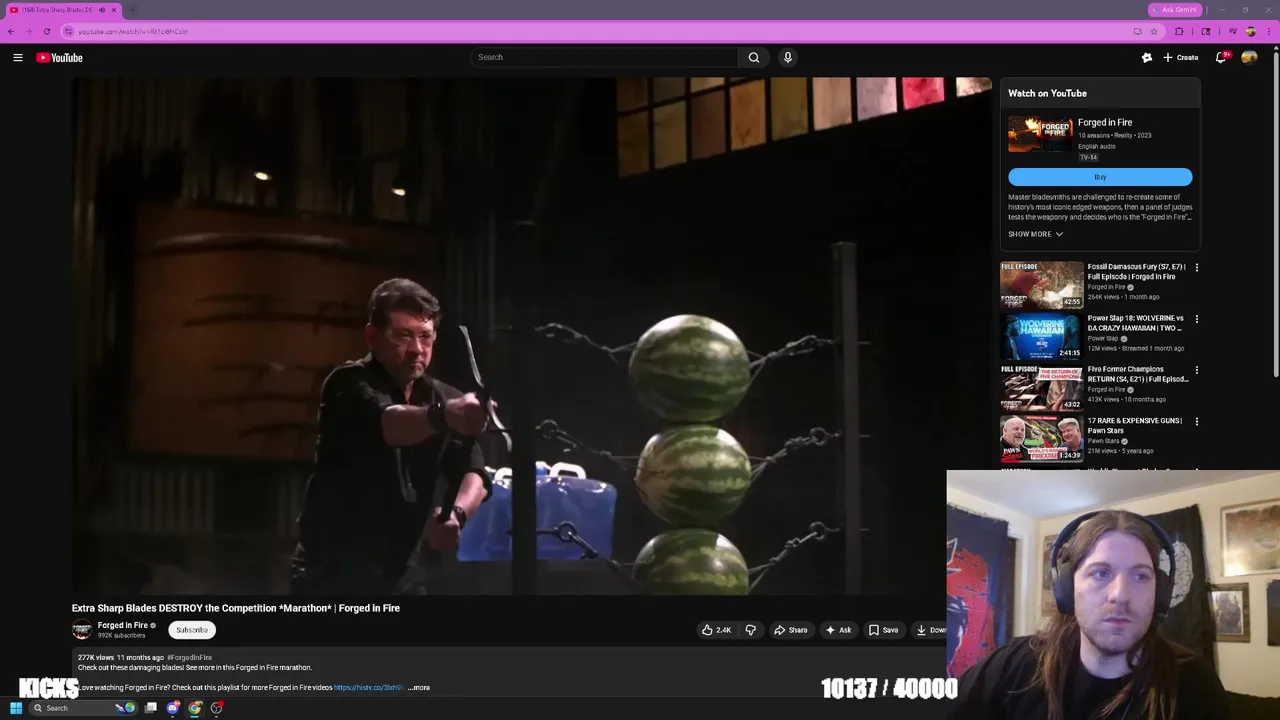The image size is (1280, 720).
Task: Dislike the video
Action: tap(750, 630)
